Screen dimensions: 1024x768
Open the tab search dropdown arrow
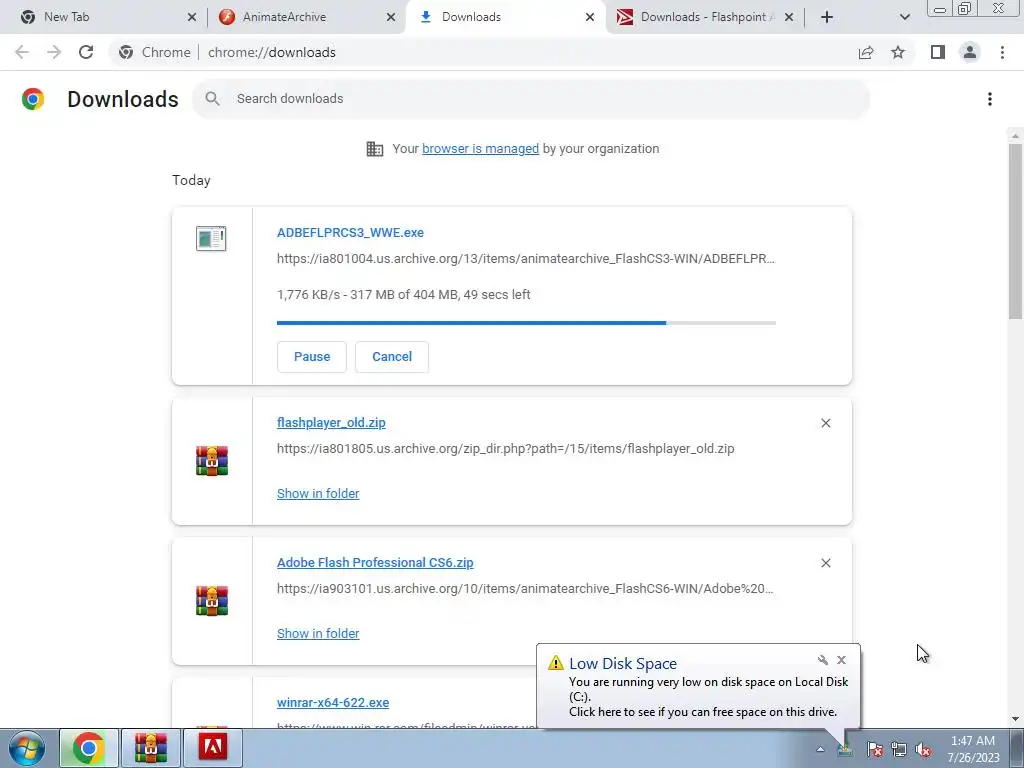tap(904, 18)
